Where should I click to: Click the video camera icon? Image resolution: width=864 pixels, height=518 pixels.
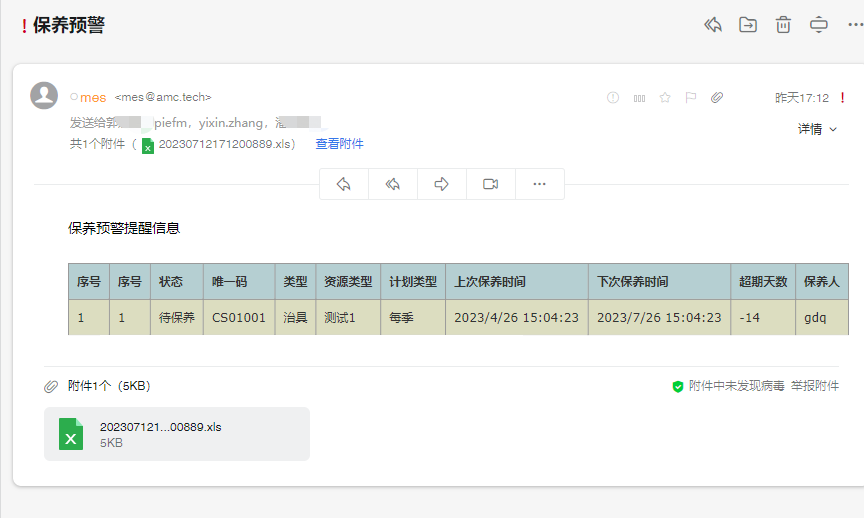pyautogui.click(x=490, y=184)
